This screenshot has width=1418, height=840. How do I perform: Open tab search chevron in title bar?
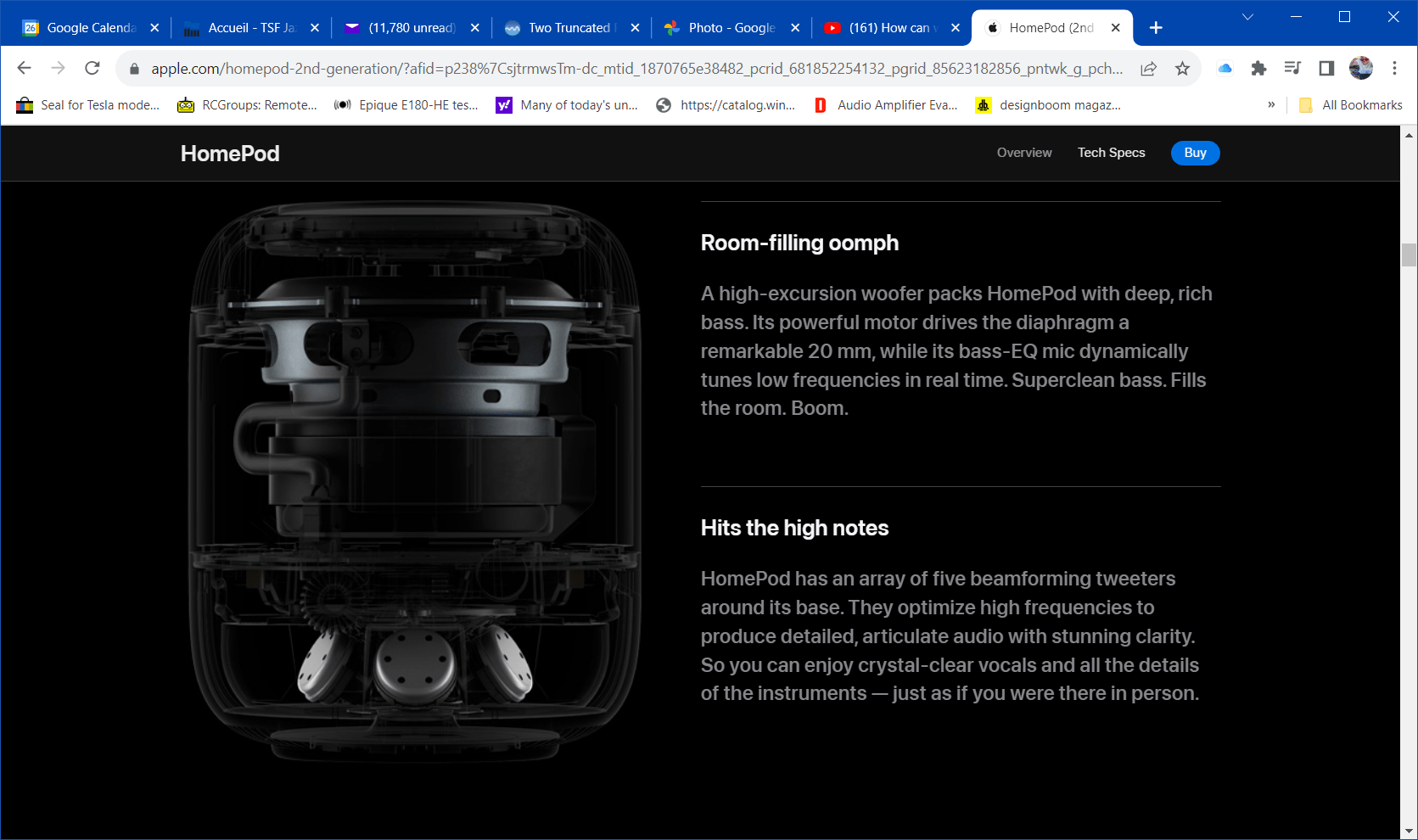1247,16
